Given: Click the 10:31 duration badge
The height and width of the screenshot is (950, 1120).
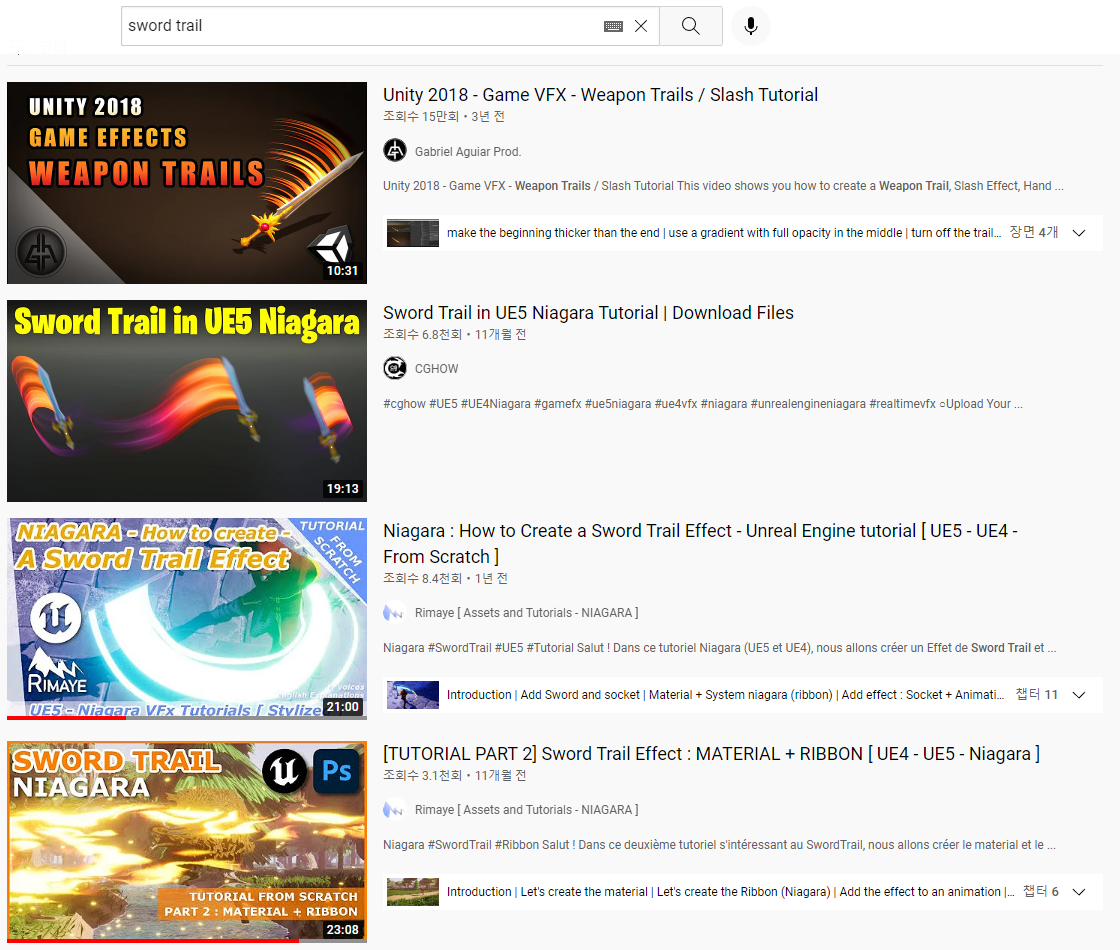Looking at the screenshot, I should [x=342, y=271].
